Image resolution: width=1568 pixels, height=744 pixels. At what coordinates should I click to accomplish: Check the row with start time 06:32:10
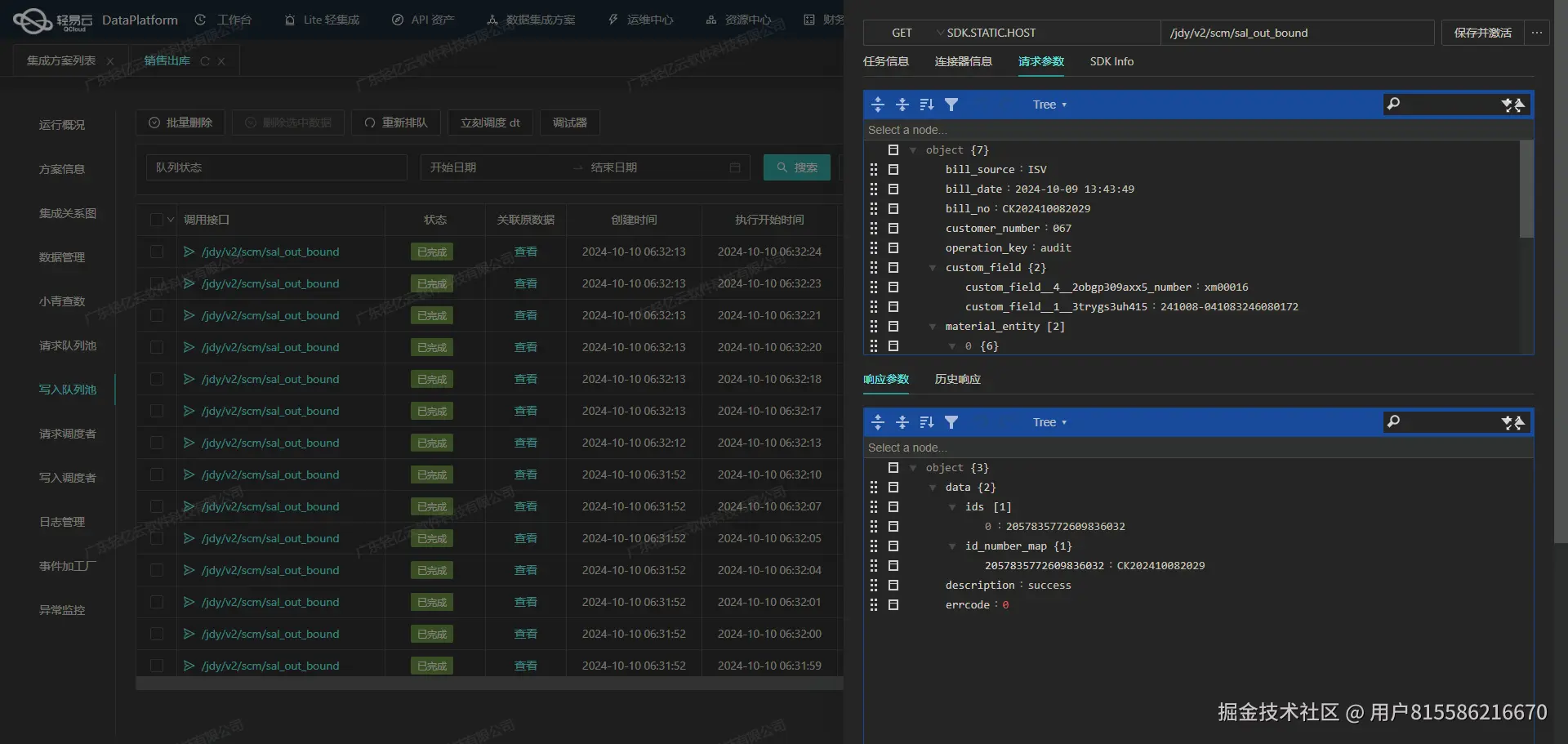coord(157,474)
